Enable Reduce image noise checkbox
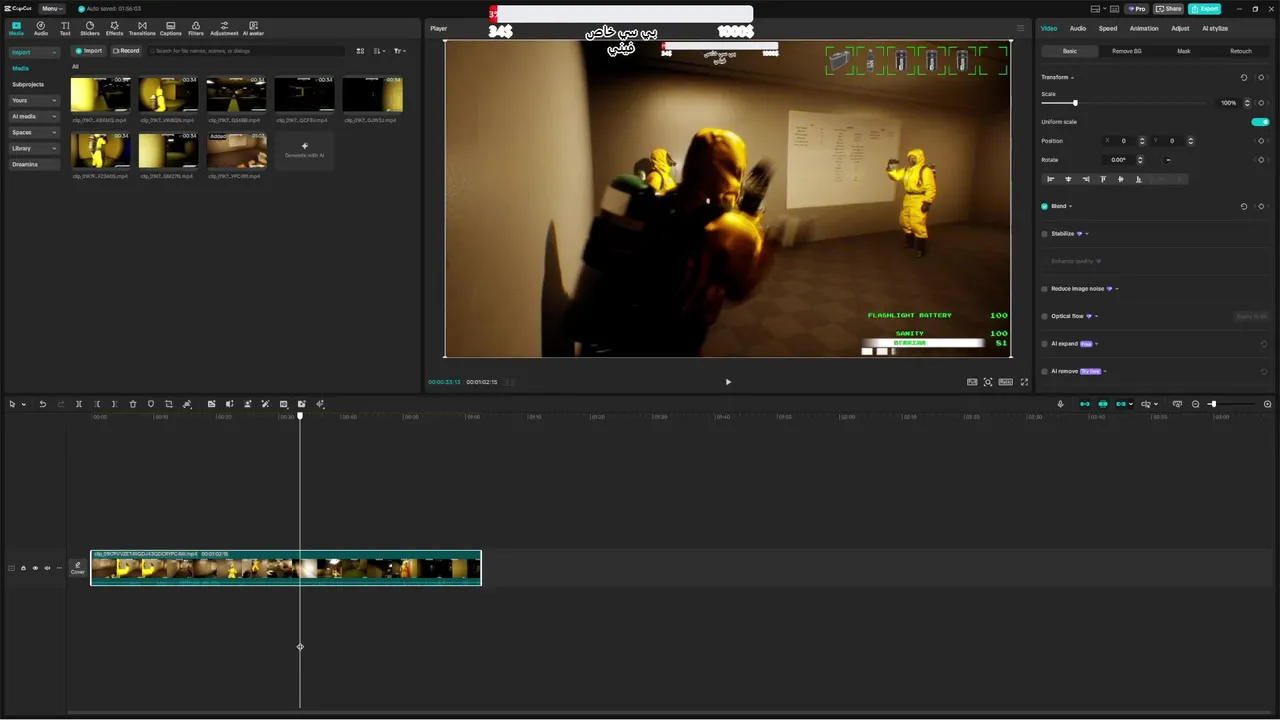1280x720 pixels. point(1045,289)
